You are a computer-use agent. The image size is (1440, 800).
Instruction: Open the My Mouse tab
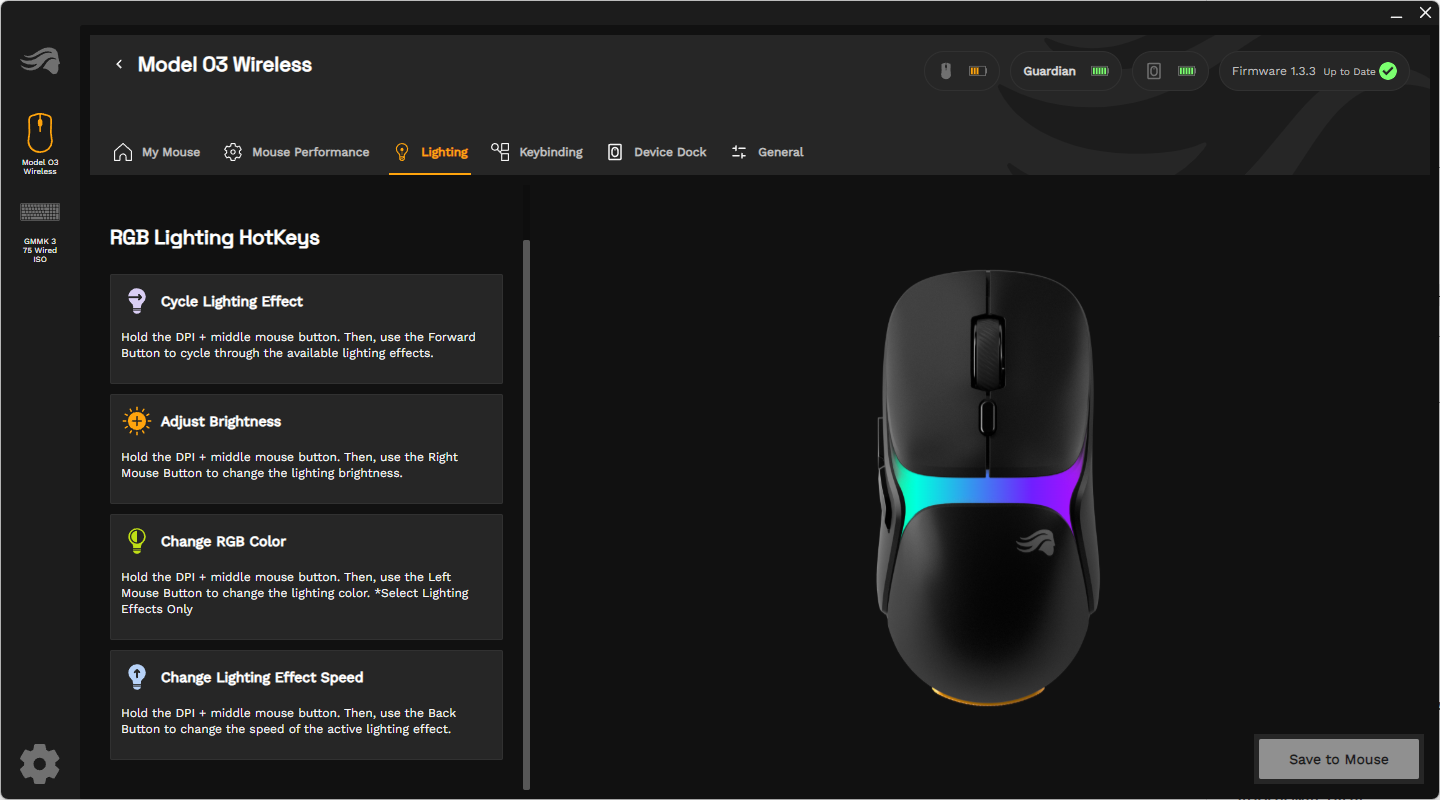pyautogui.click(x=157, y=152)
